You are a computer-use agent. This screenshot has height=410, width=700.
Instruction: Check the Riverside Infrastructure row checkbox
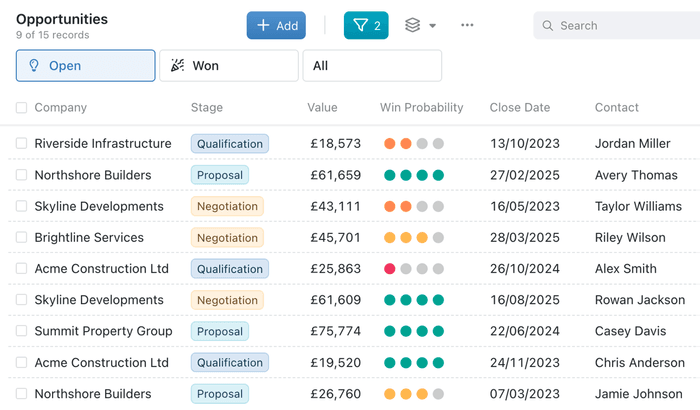[21, 144]
